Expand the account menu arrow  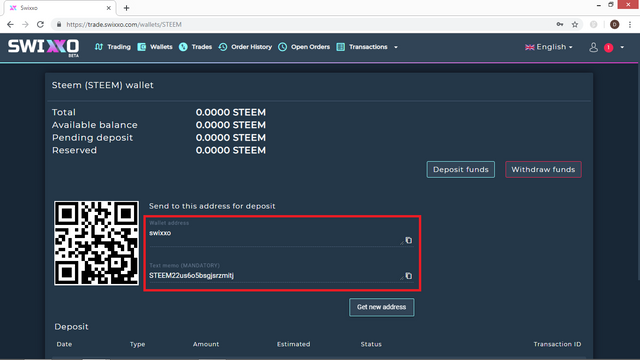[x=622, y=47]
